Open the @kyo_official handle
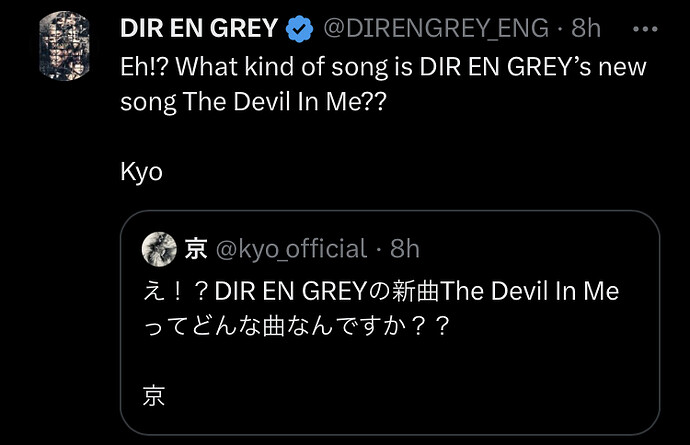 (x=291, y=249)
